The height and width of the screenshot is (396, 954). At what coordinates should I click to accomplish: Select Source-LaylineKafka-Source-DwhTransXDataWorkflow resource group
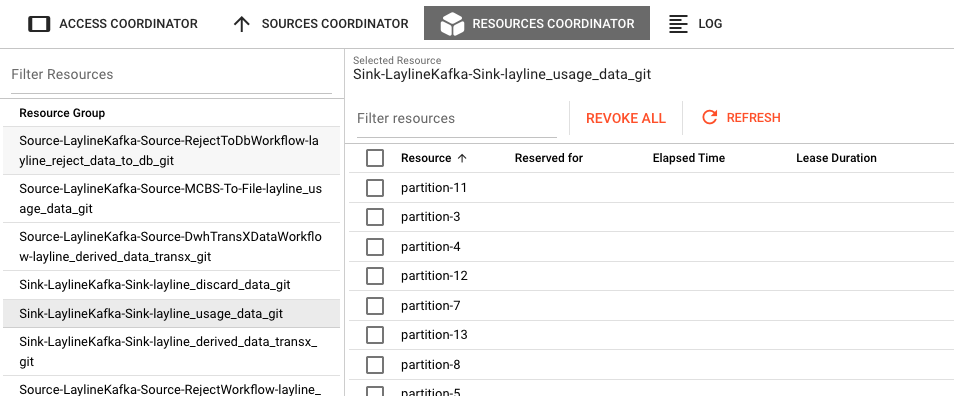tap(171, 247)
